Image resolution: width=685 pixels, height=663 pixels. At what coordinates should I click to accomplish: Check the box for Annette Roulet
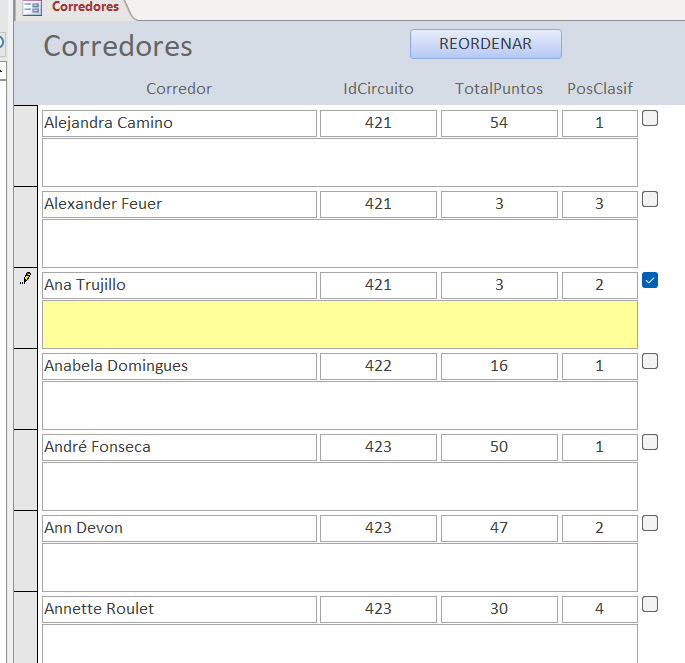tap(650, 604)
